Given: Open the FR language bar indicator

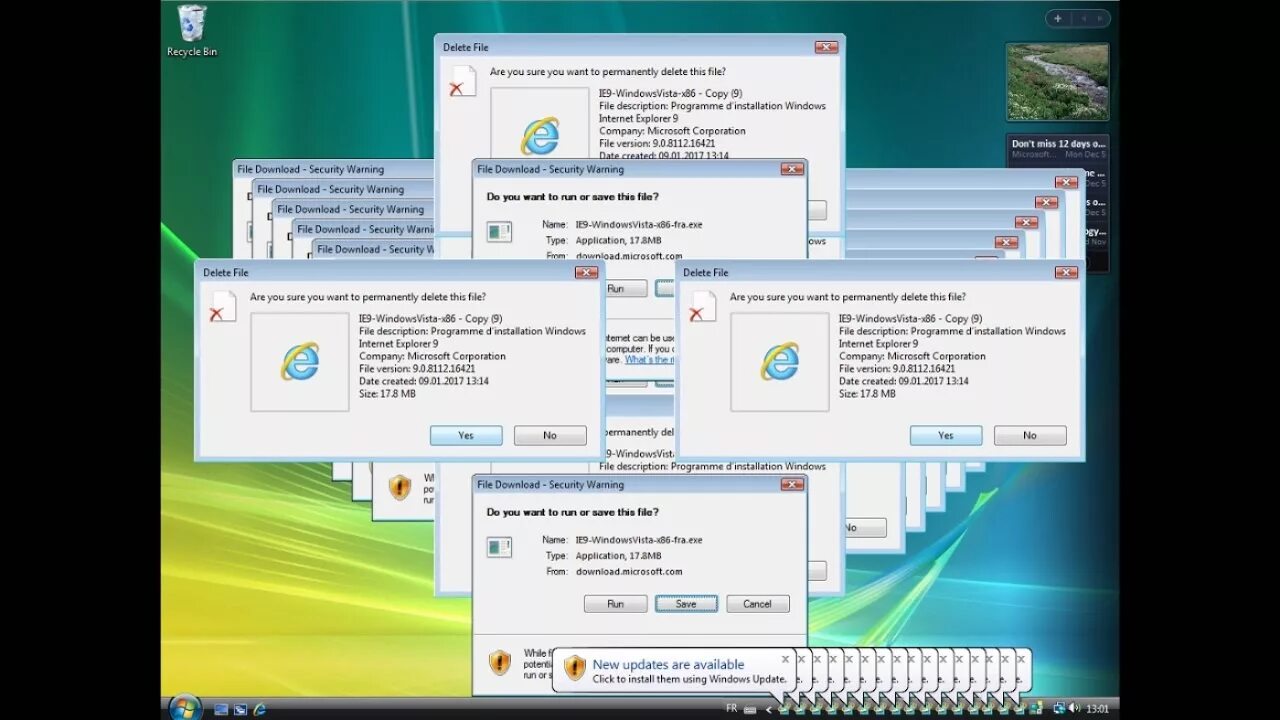Looking at the screenshot, I should pos(731,708).
